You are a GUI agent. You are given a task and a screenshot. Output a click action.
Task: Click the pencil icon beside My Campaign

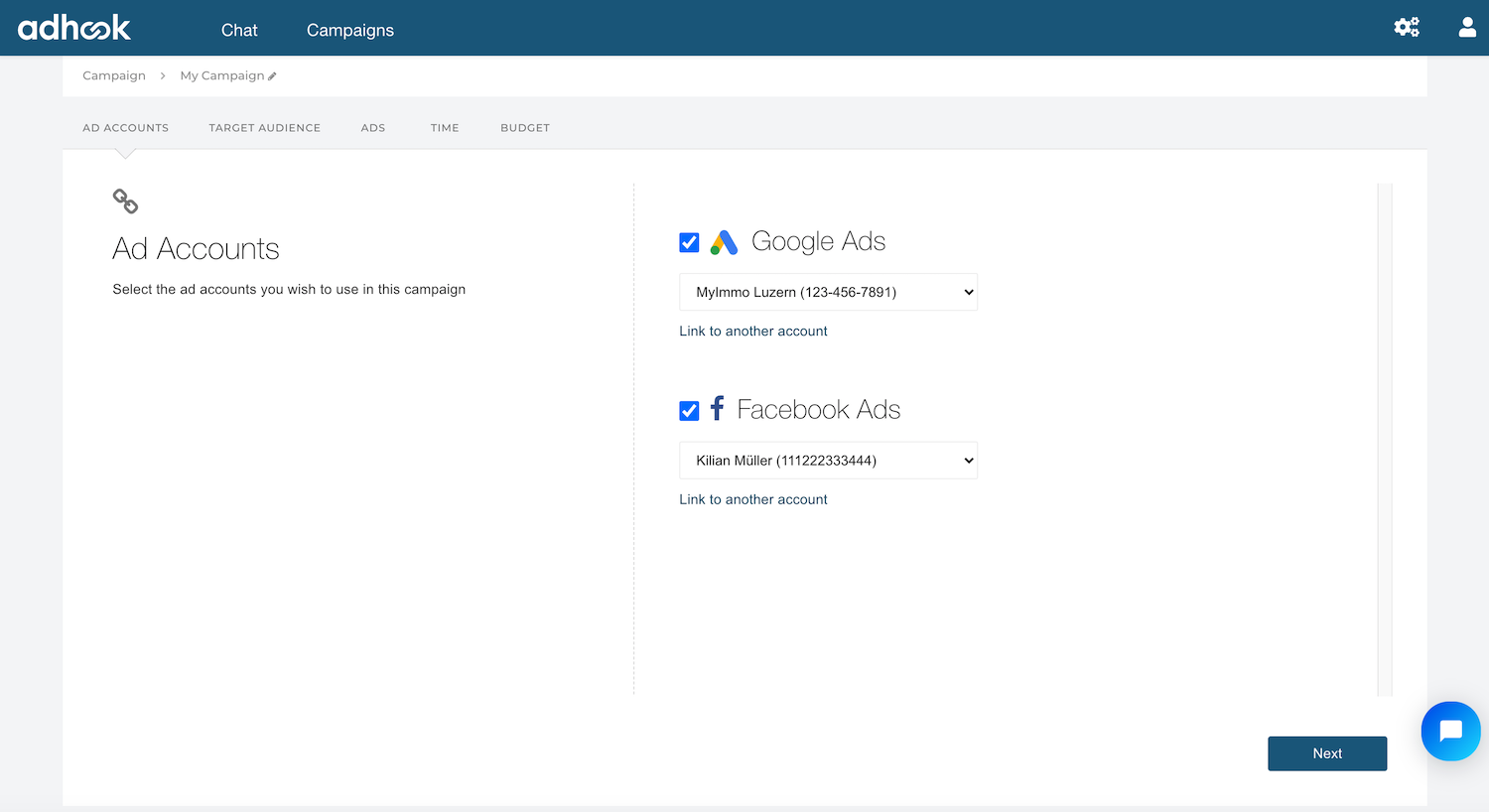[272, 76]
